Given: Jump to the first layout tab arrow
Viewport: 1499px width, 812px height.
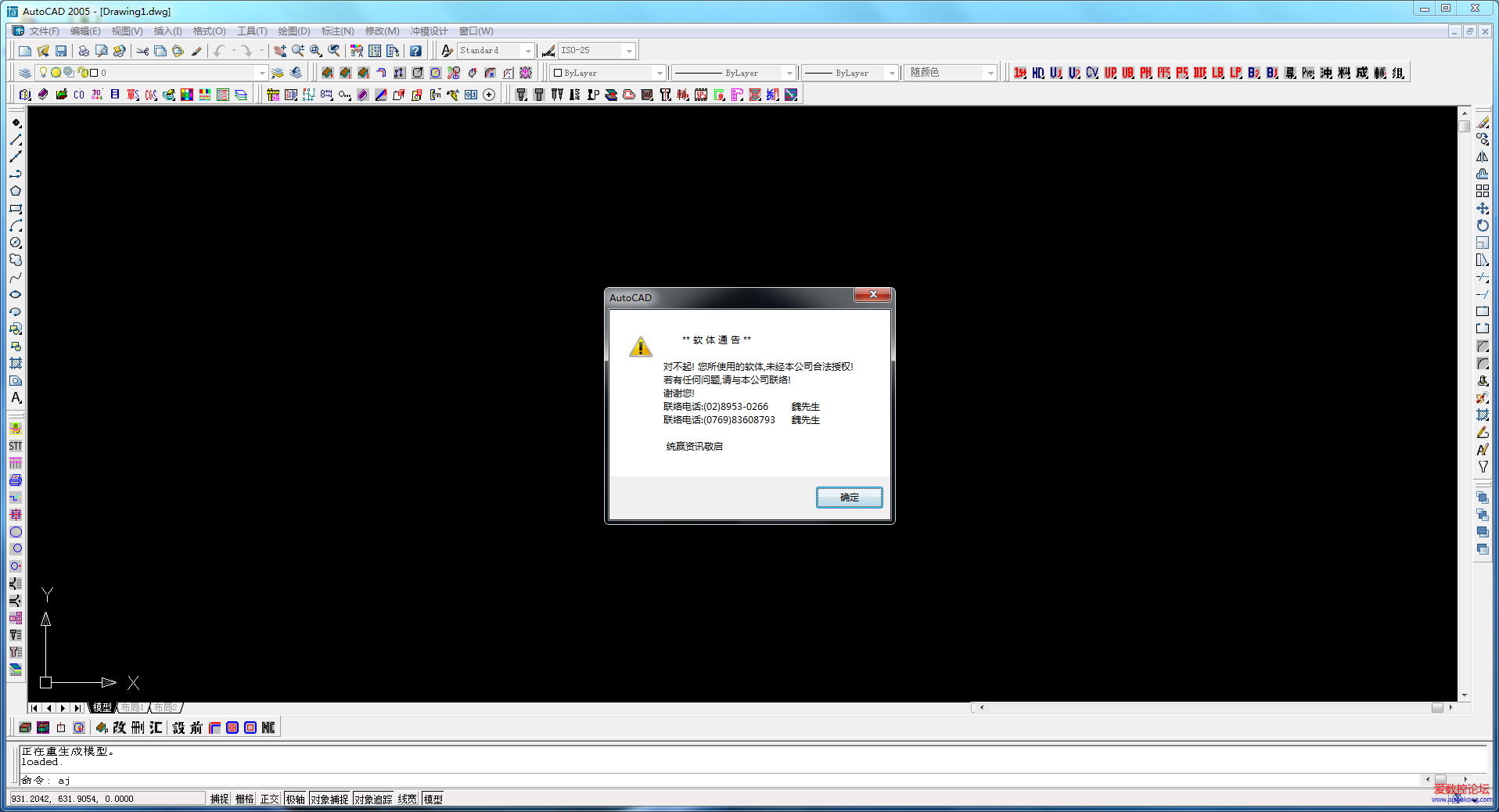Looking at the screenshot, I should pos(34,708).
